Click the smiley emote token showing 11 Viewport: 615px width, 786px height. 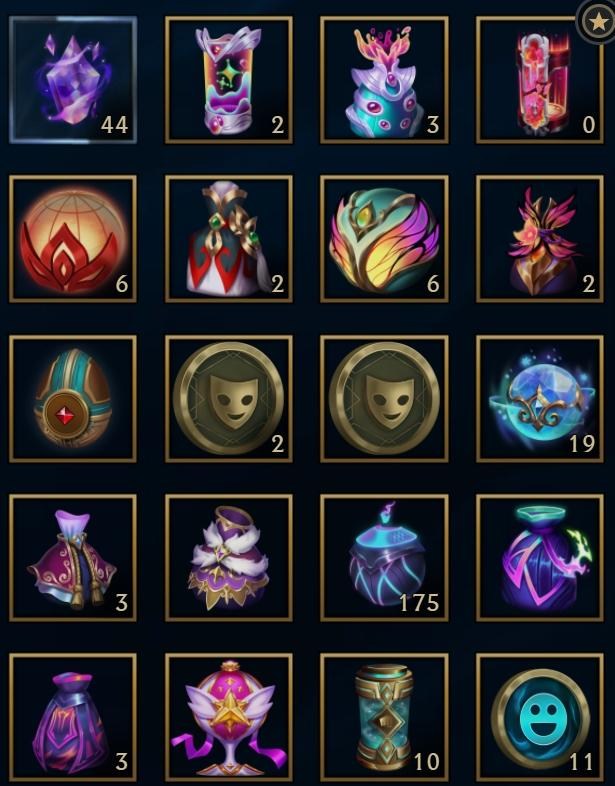[x=540, y=717]
